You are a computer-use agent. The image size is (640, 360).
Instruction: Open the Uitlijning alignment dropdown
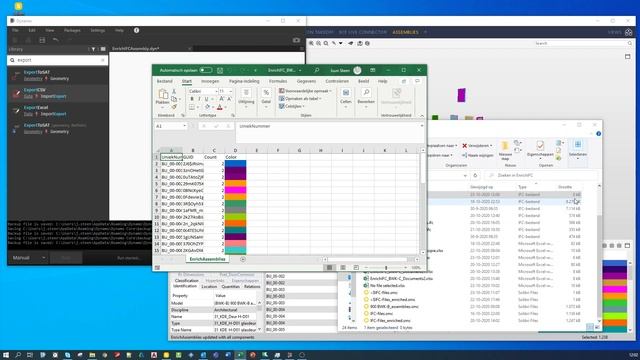coord(246,98)
